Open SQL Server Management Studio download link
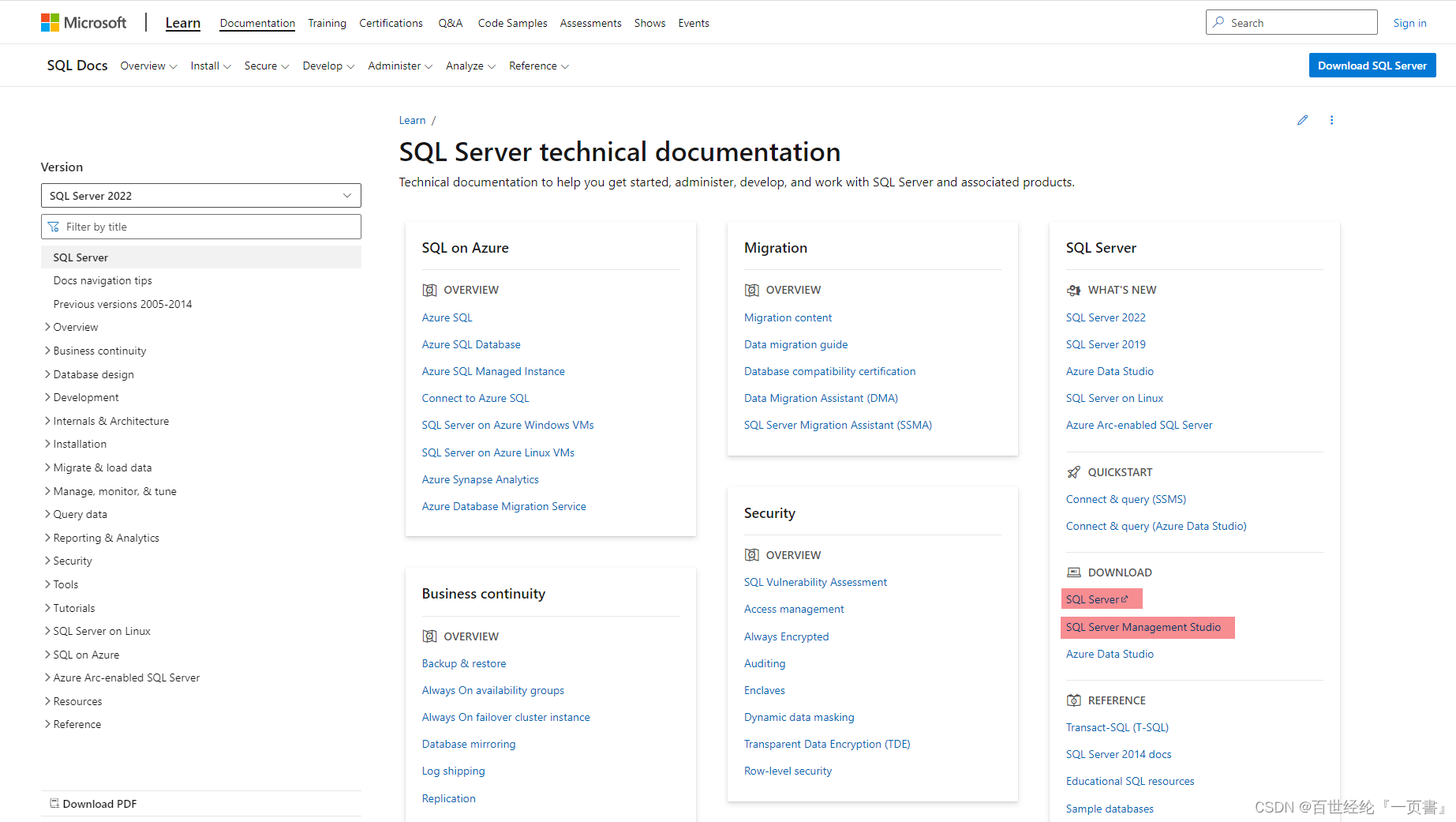Viewport: 1456px width, 822px height. [x=1143, y=627]
